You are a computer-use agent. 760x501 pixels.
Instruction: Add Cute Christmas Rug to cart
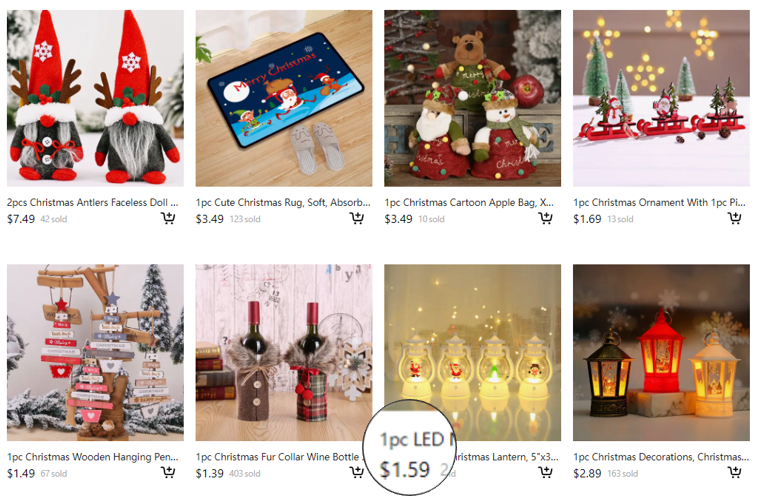(x=357, y=219)
